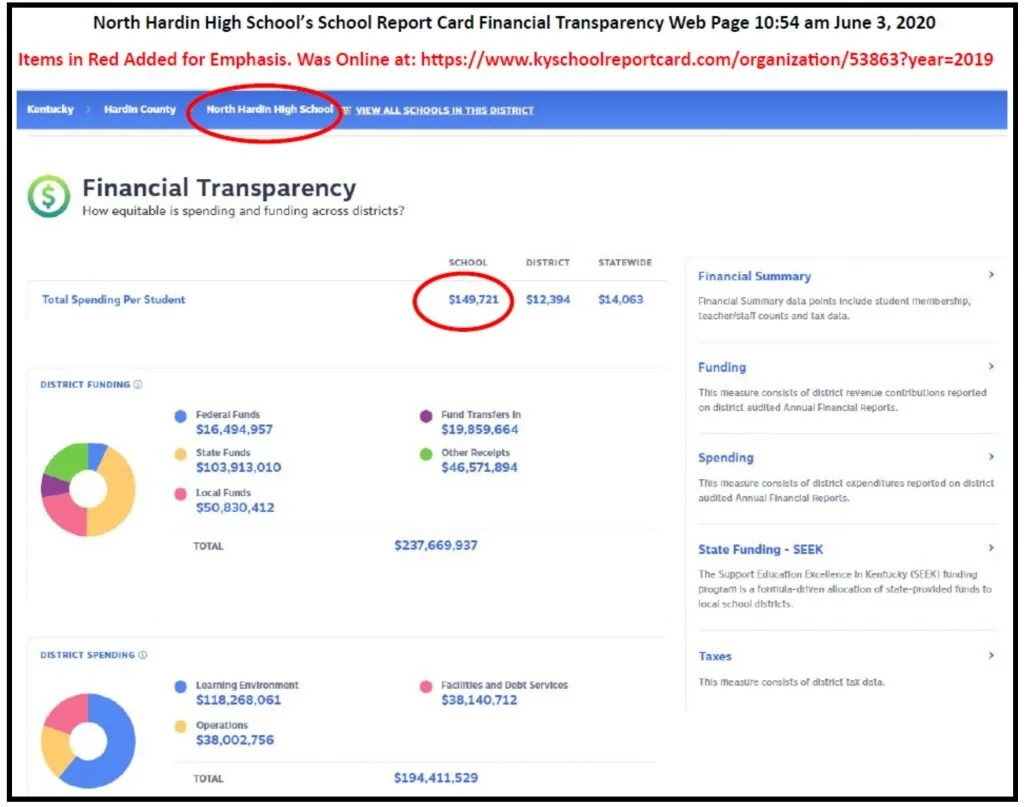Click the list icon before View All Schools
1024x807 pixels.
click(x=347, y=110)
